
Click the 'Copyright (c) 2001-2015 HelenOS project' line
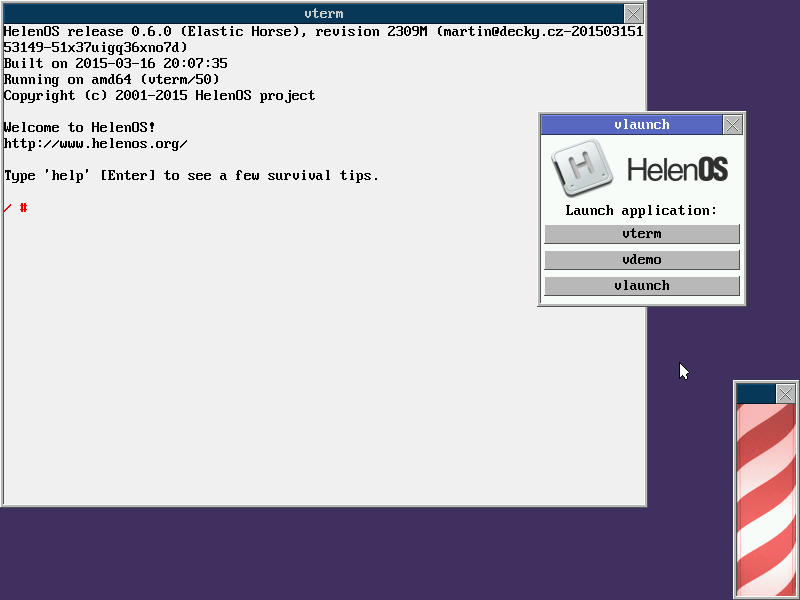pyautogui.click(x=159, y=96)
